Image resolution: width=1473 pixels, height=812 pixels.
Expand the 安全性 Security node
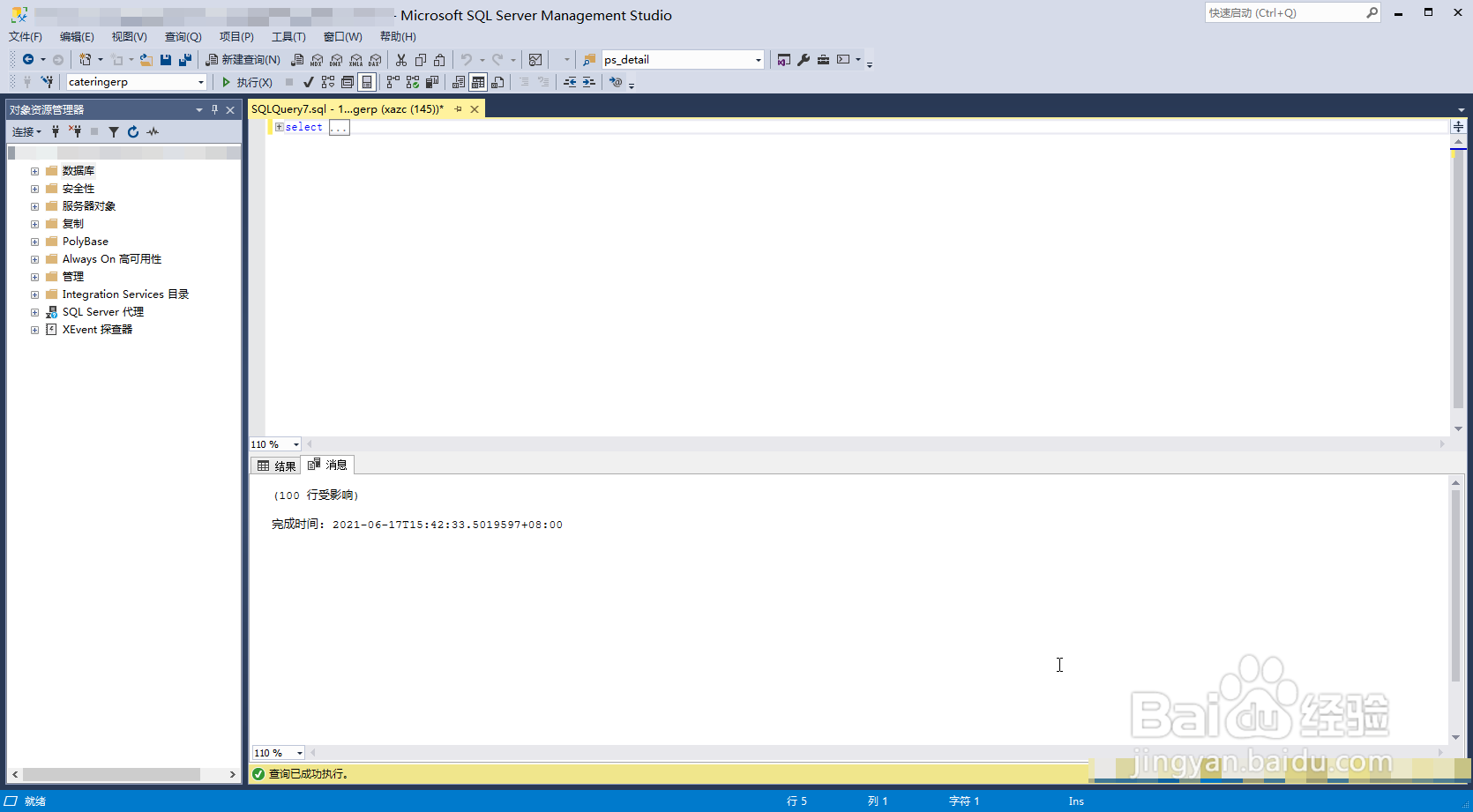click(34, 189)
